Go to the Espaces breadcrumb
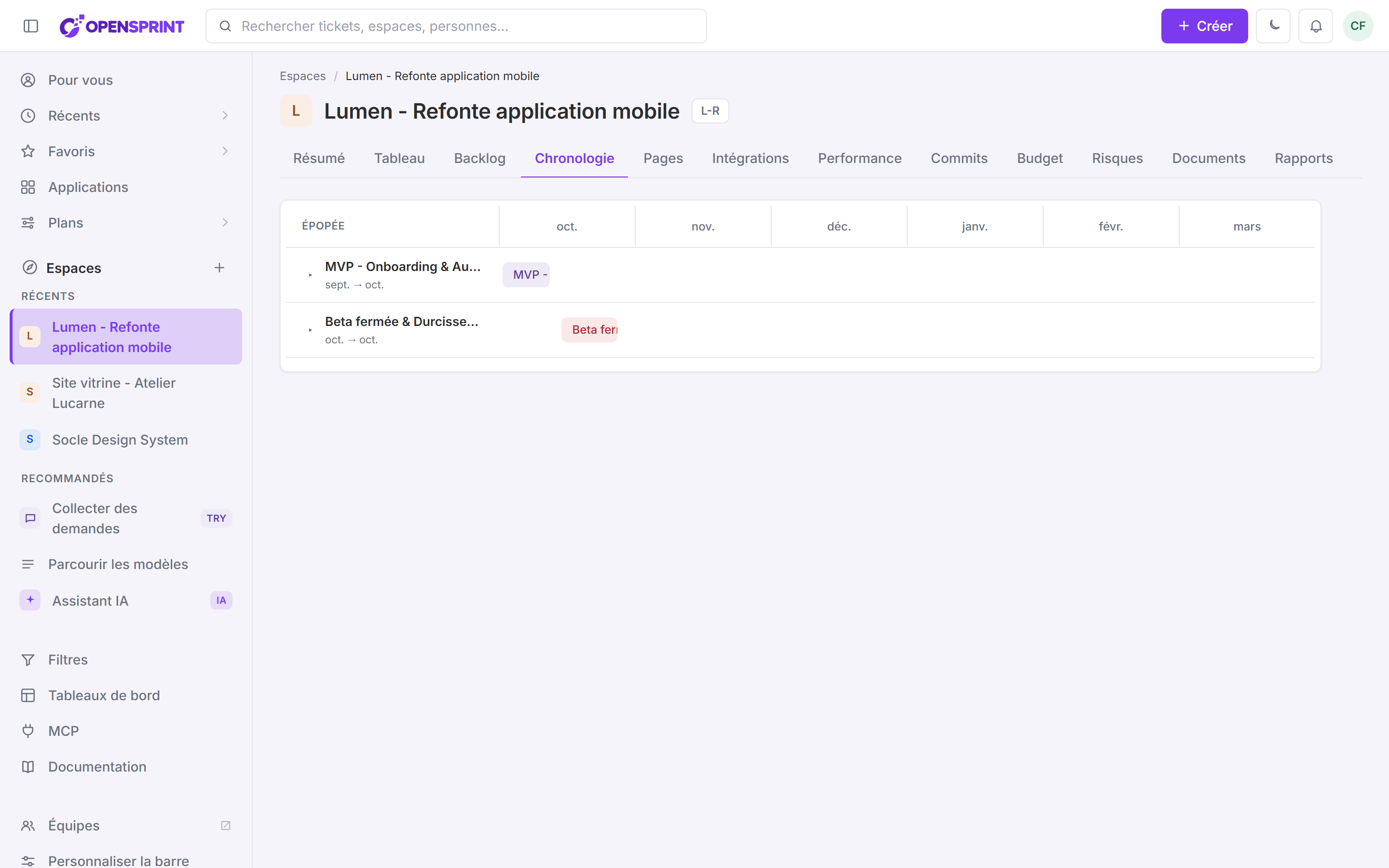 (302, 76)
